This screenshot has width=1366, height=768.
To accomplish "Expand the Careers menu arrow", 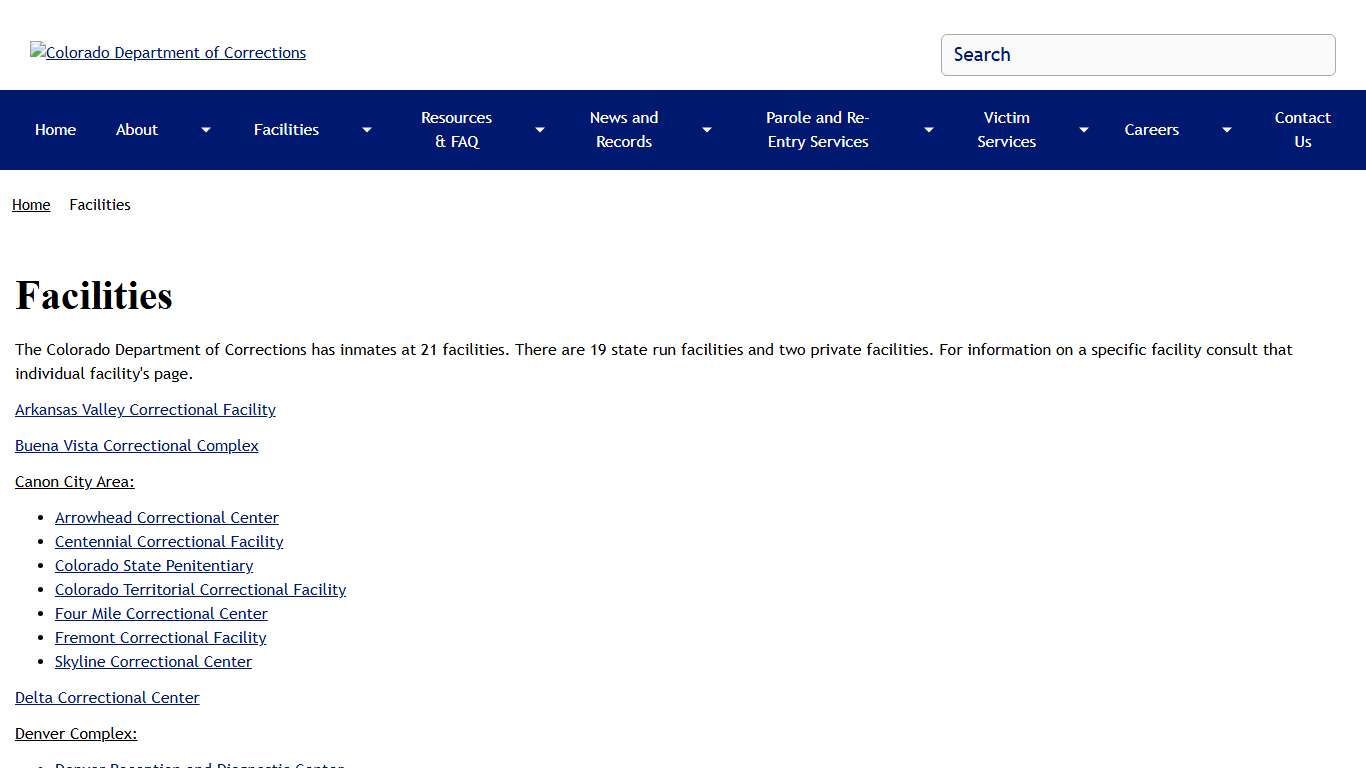I will [x=1227, y=130].
